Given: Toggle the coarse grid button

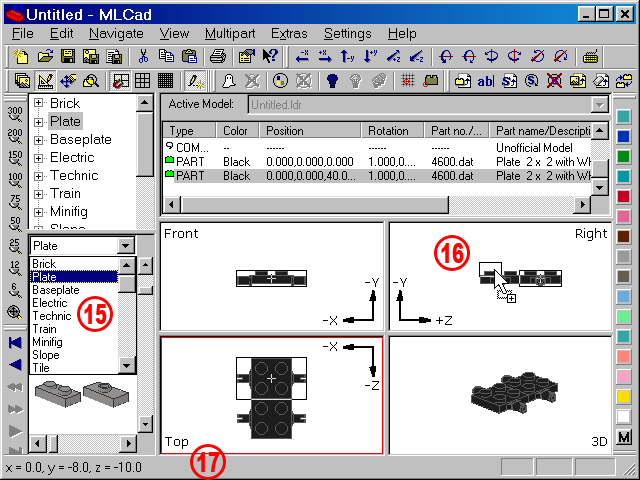Looking at the screenshot, I should click(120, 80).
